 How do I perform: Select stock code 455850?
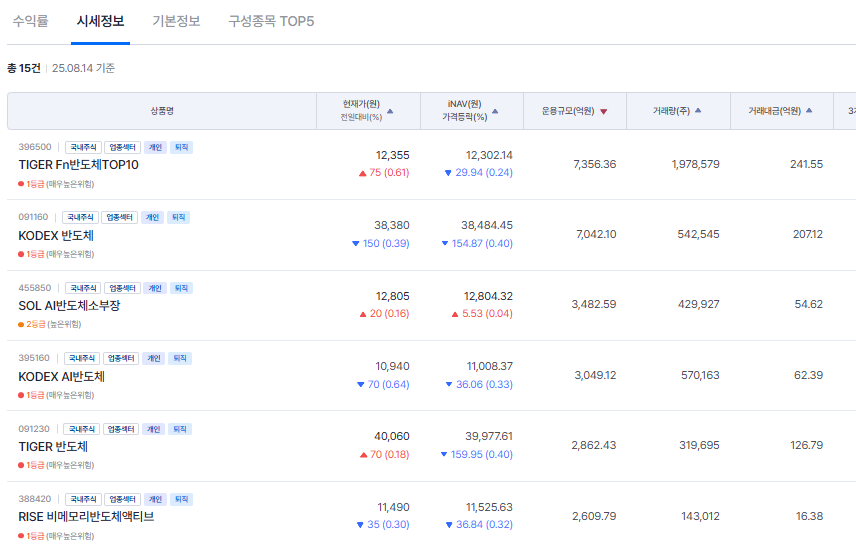[35, 288]
